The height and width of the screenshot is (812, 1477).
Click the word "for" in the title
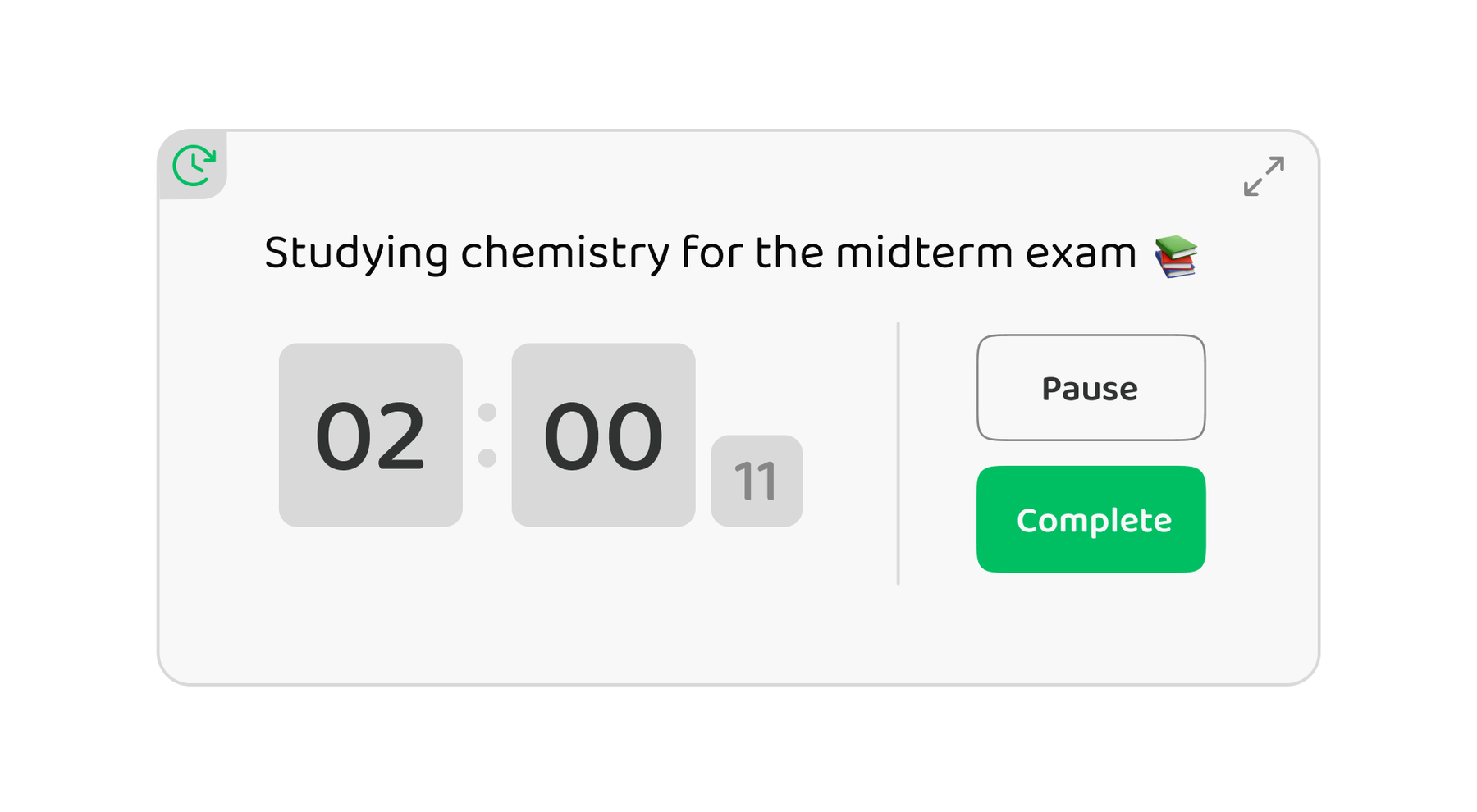pyautogui.click(x=711, y=253)
